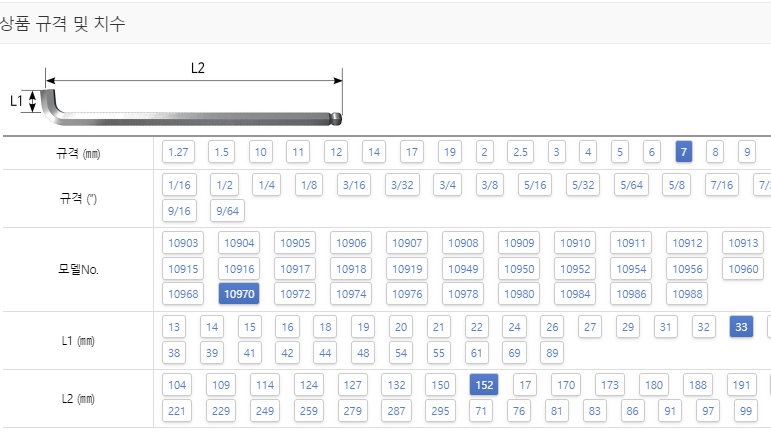Pick the L1 value 13 chip
This screenshot has width=771, height=436.
pyautogui.click(x=174, y=327)
